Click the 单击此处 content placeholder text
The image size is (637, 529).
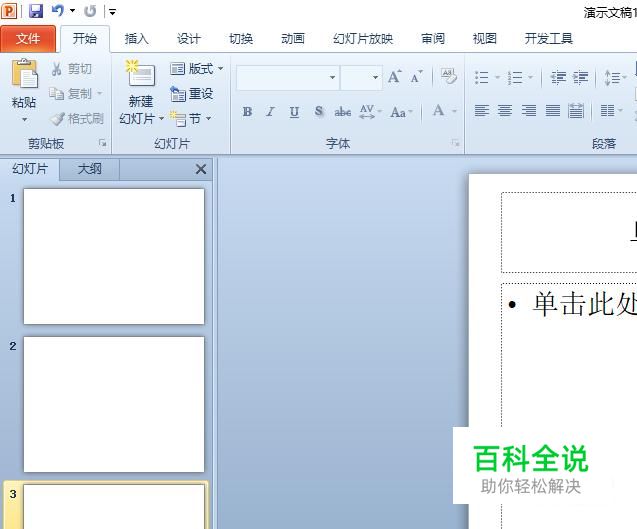[584, 304]
